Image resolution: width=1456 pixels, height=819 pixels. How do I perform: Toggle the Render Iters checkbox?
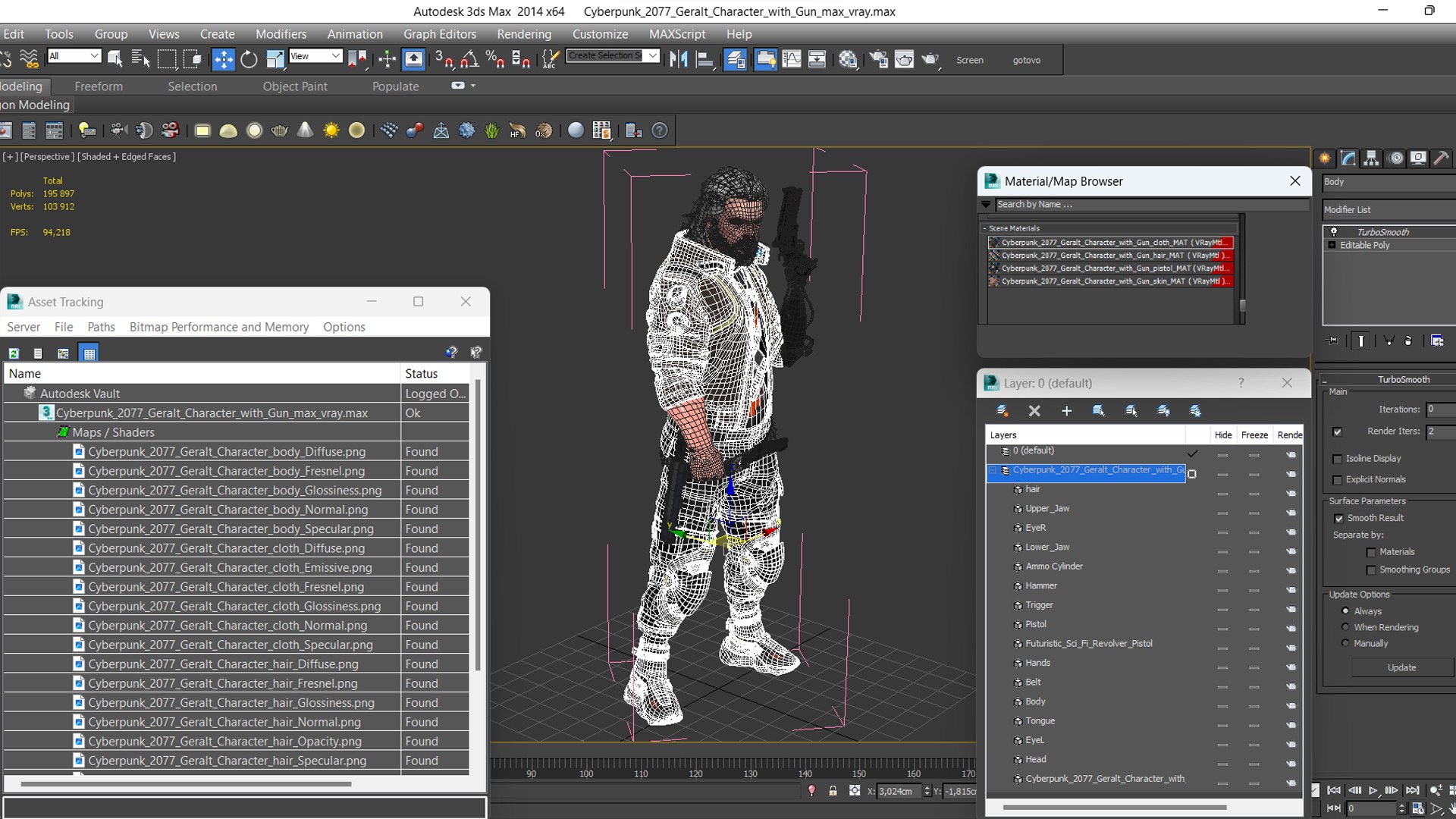[x=1337, y=431]
